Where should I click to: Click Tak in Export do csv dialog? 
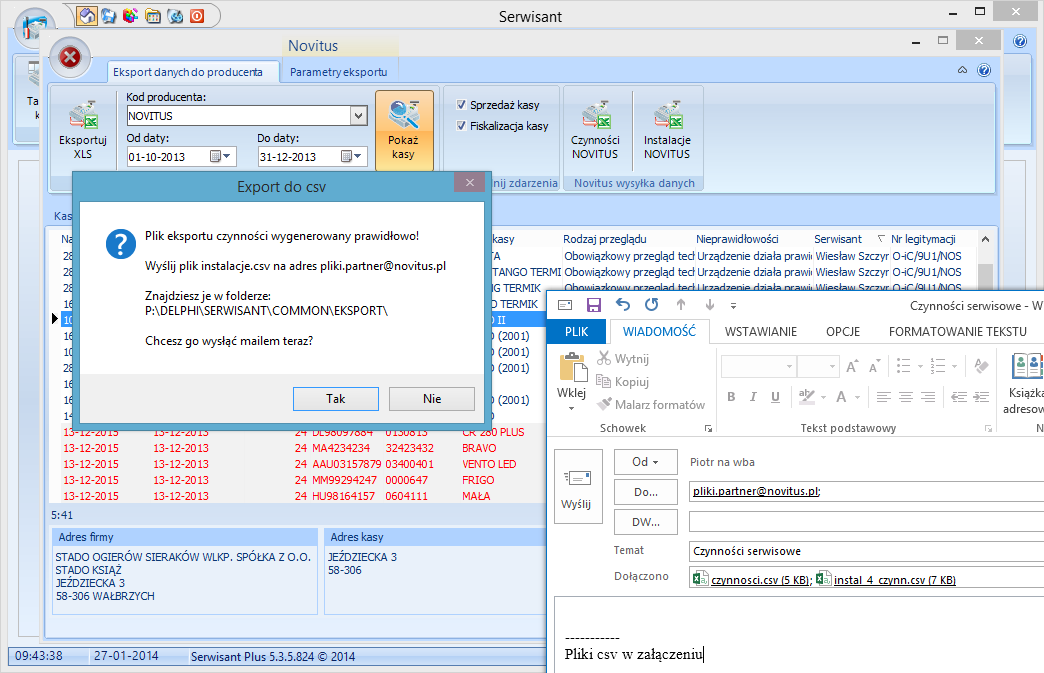click(336, 399)
